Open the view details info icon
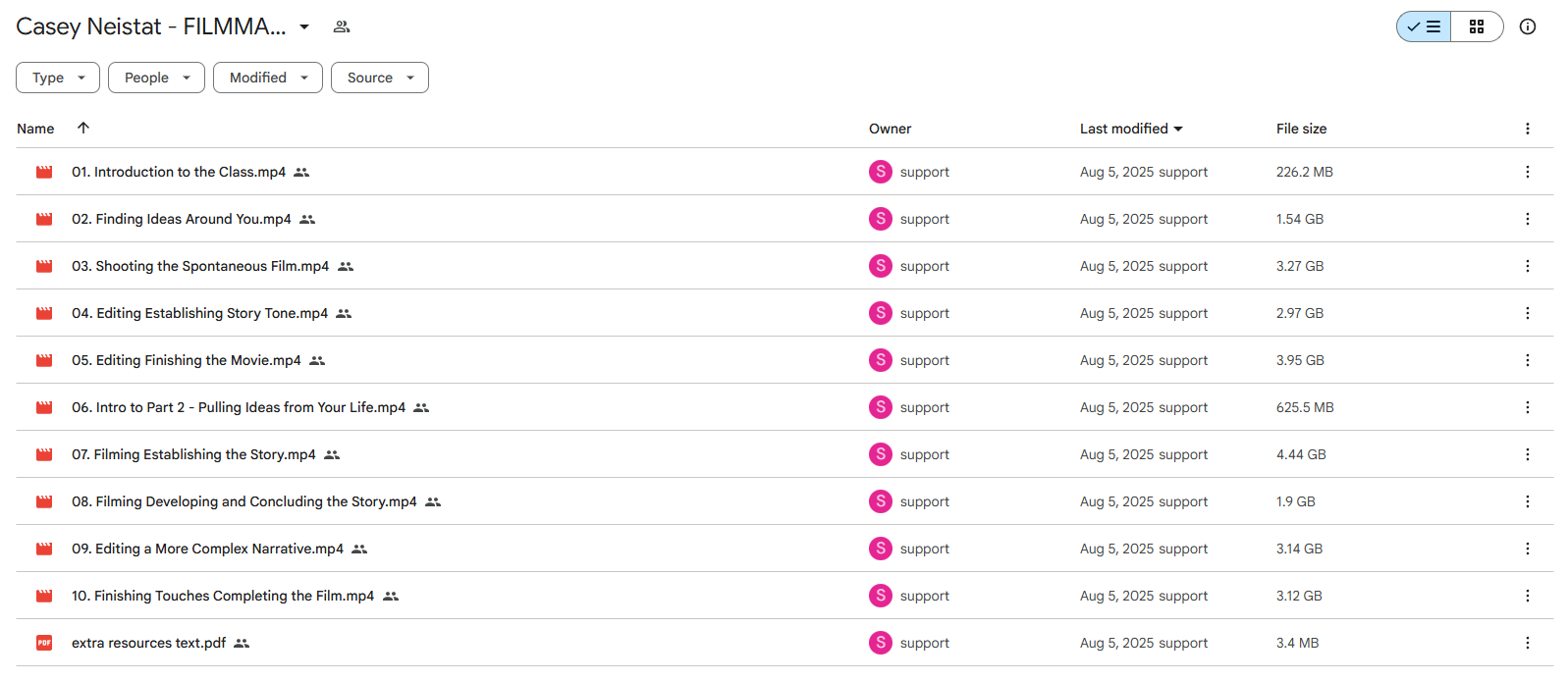Image resolution: width=1568 pixels, height=681 pixels. [x=1528, y=26]
